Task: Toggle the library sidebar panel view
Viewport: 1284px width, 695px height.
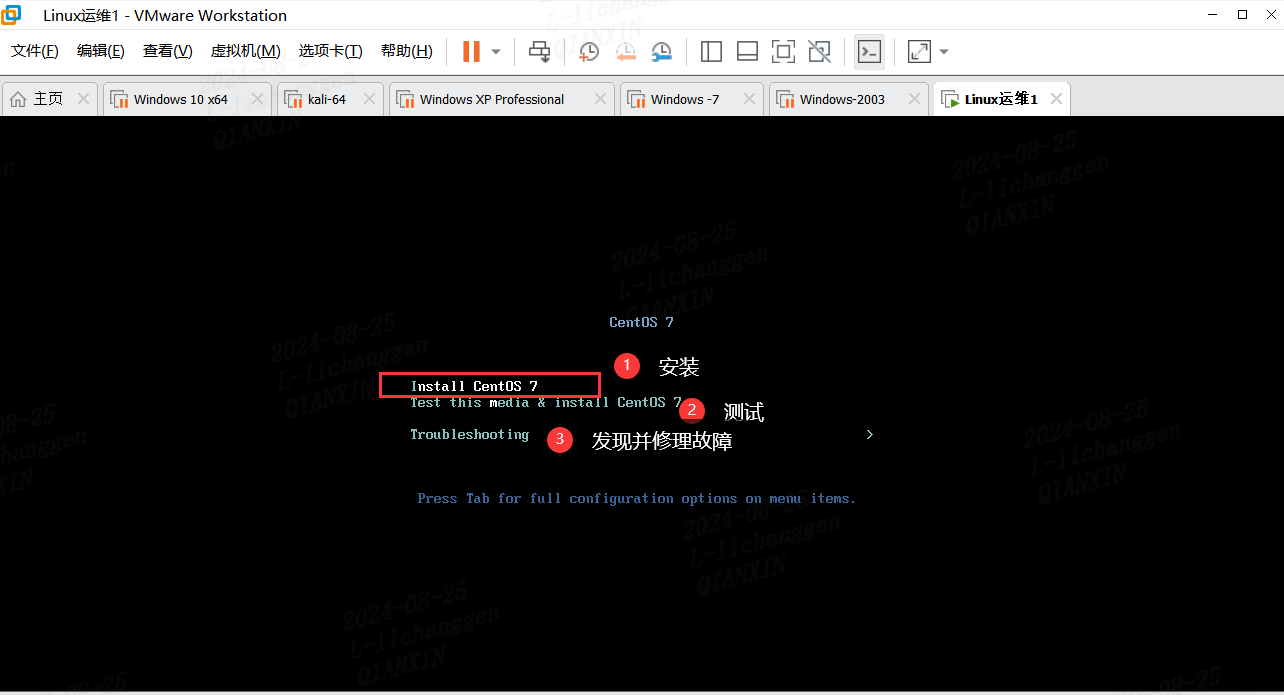Action: click(711, 52)
